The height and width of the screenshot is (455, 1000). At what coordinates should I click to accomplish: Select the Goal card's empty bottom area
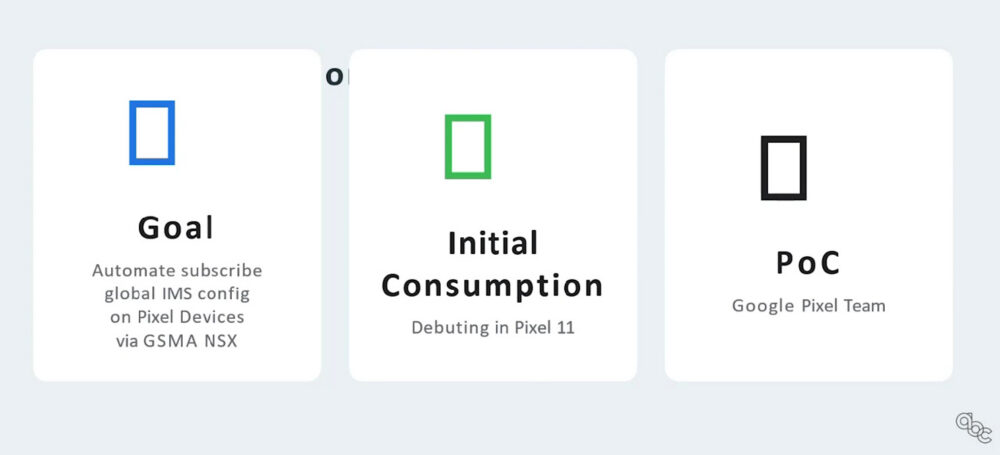coord(177,366)
